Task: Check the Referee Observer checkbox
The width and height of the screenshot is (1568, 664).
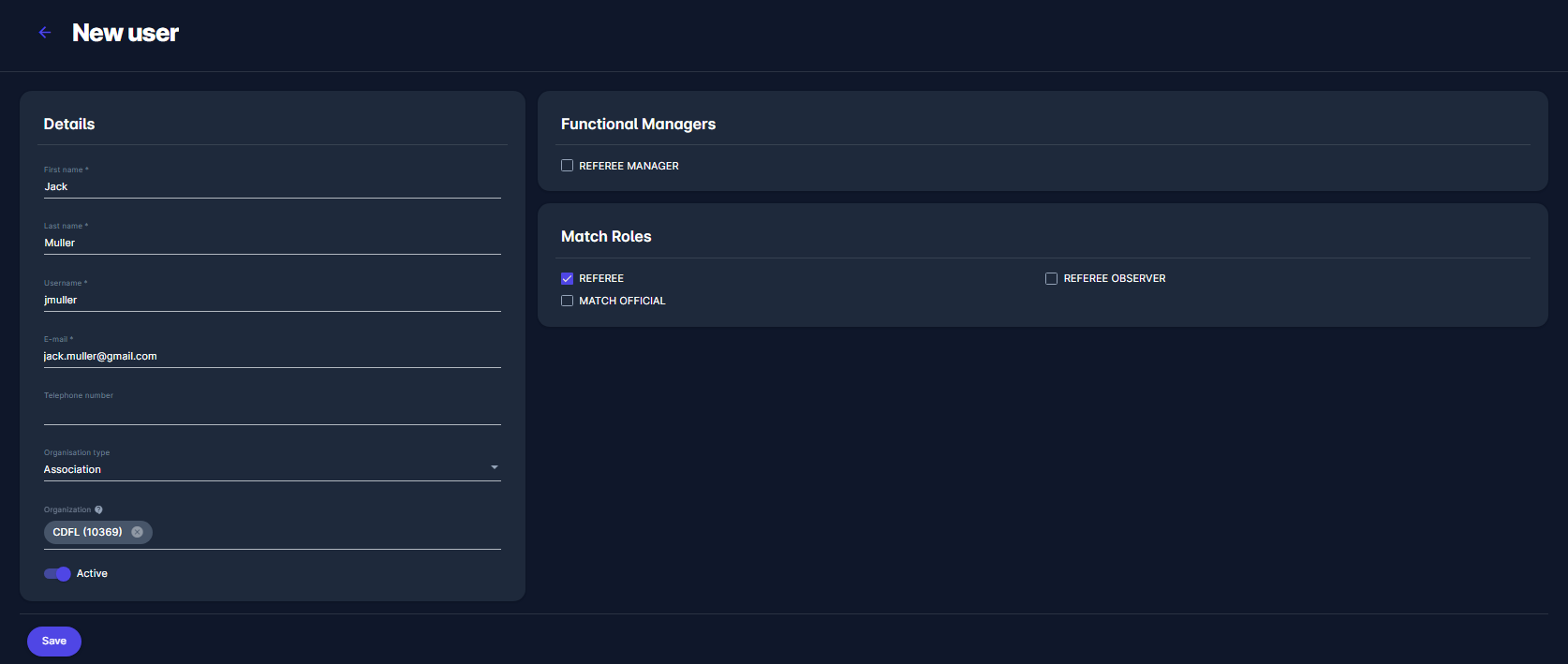Action: [1051, 278]
